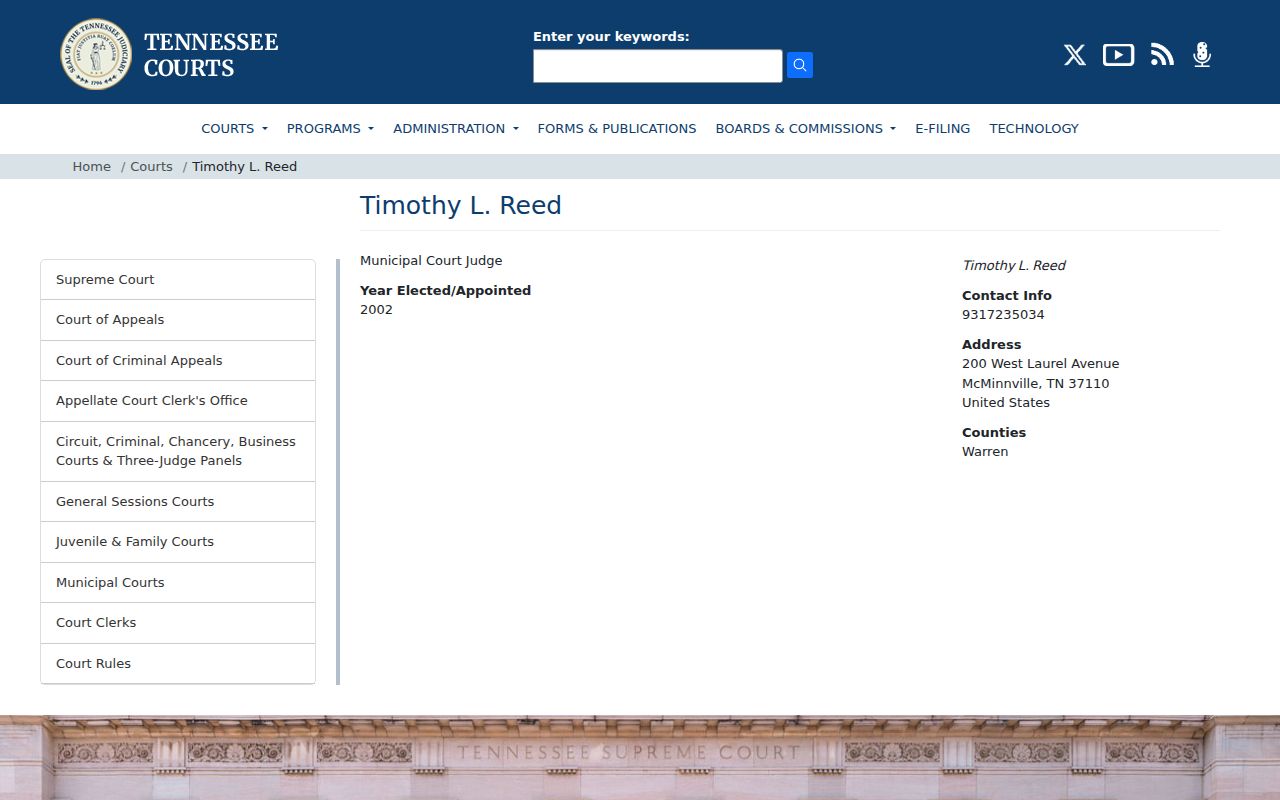The height and width of the screenshot is (800, 1280).
Task: Click the Timeline L. Reed page heading
Action: pyautogui.click(x=460, y=206)
